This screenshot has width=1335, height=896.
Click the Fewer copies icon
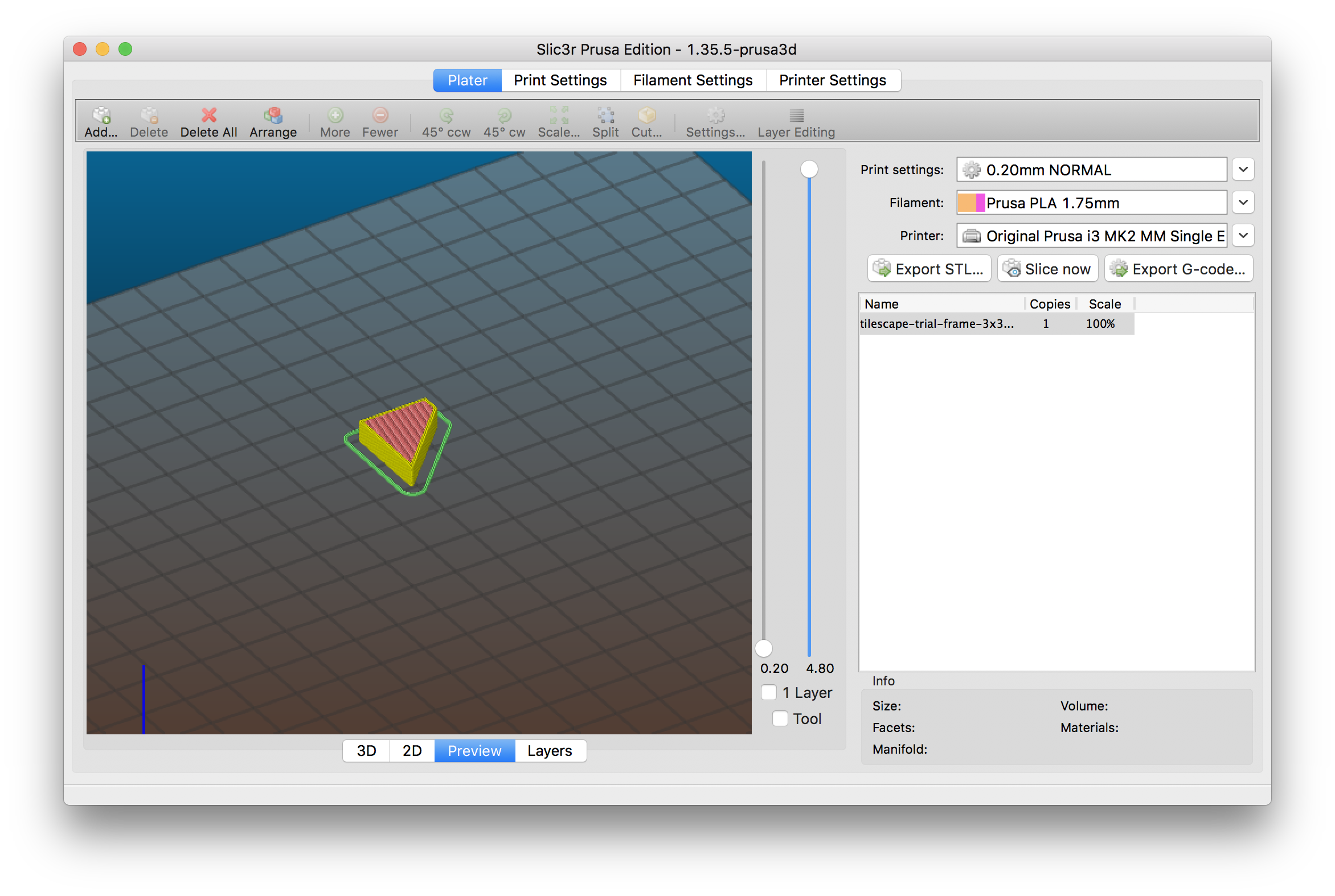click(380, 116)
